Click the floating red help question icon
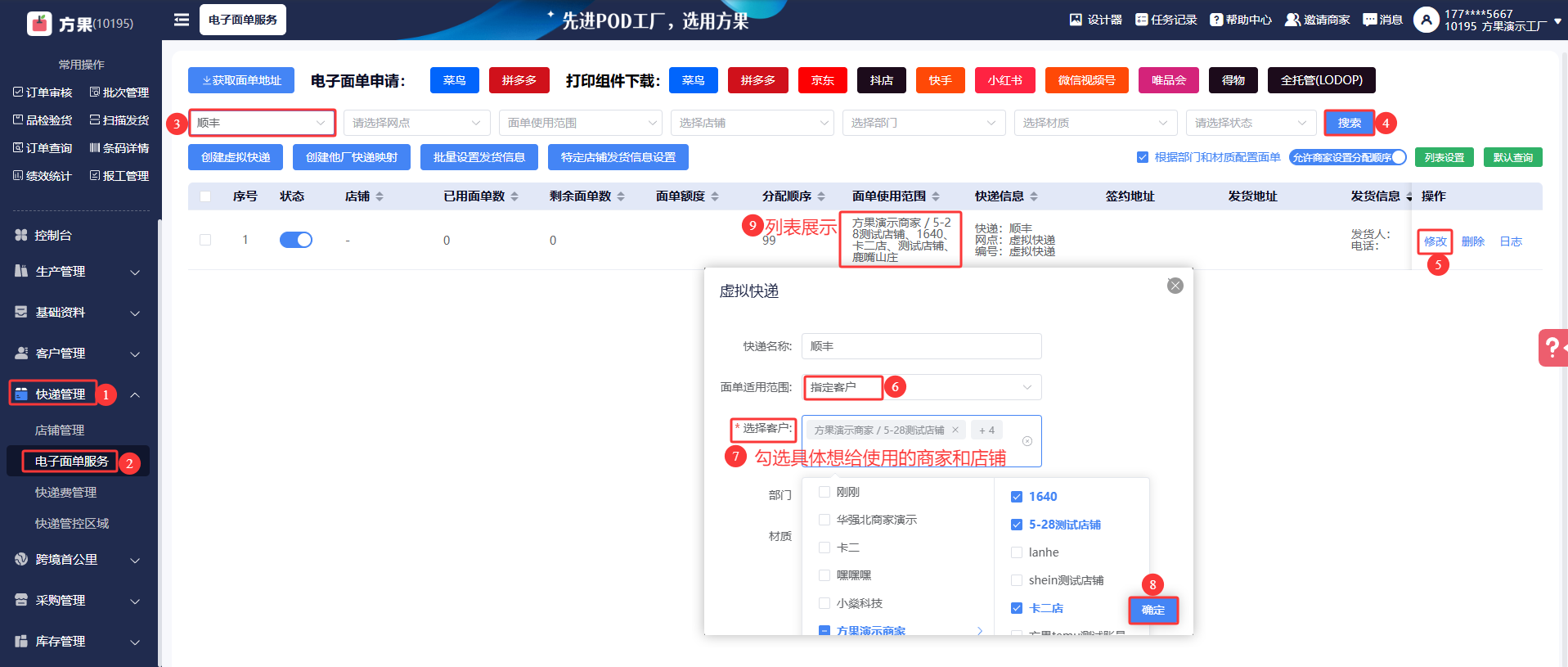 pyautogui.click(x=1552, y=348)
